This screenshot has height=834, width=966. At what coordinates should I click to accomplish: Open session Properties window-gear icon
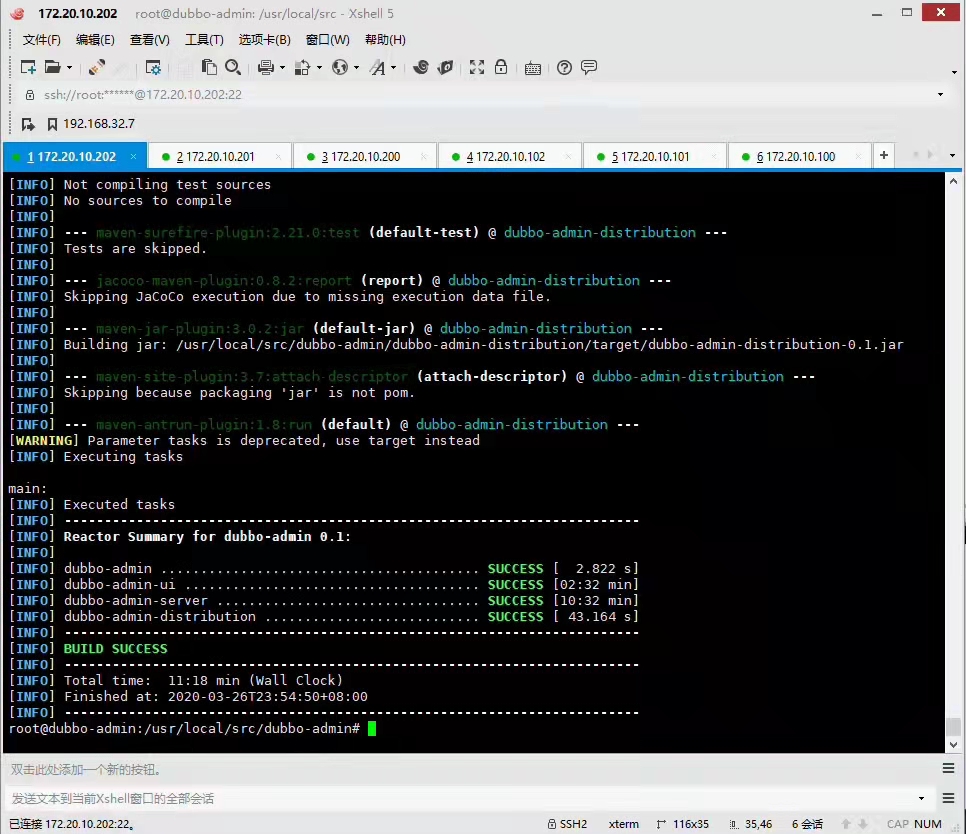coord(153,67)
